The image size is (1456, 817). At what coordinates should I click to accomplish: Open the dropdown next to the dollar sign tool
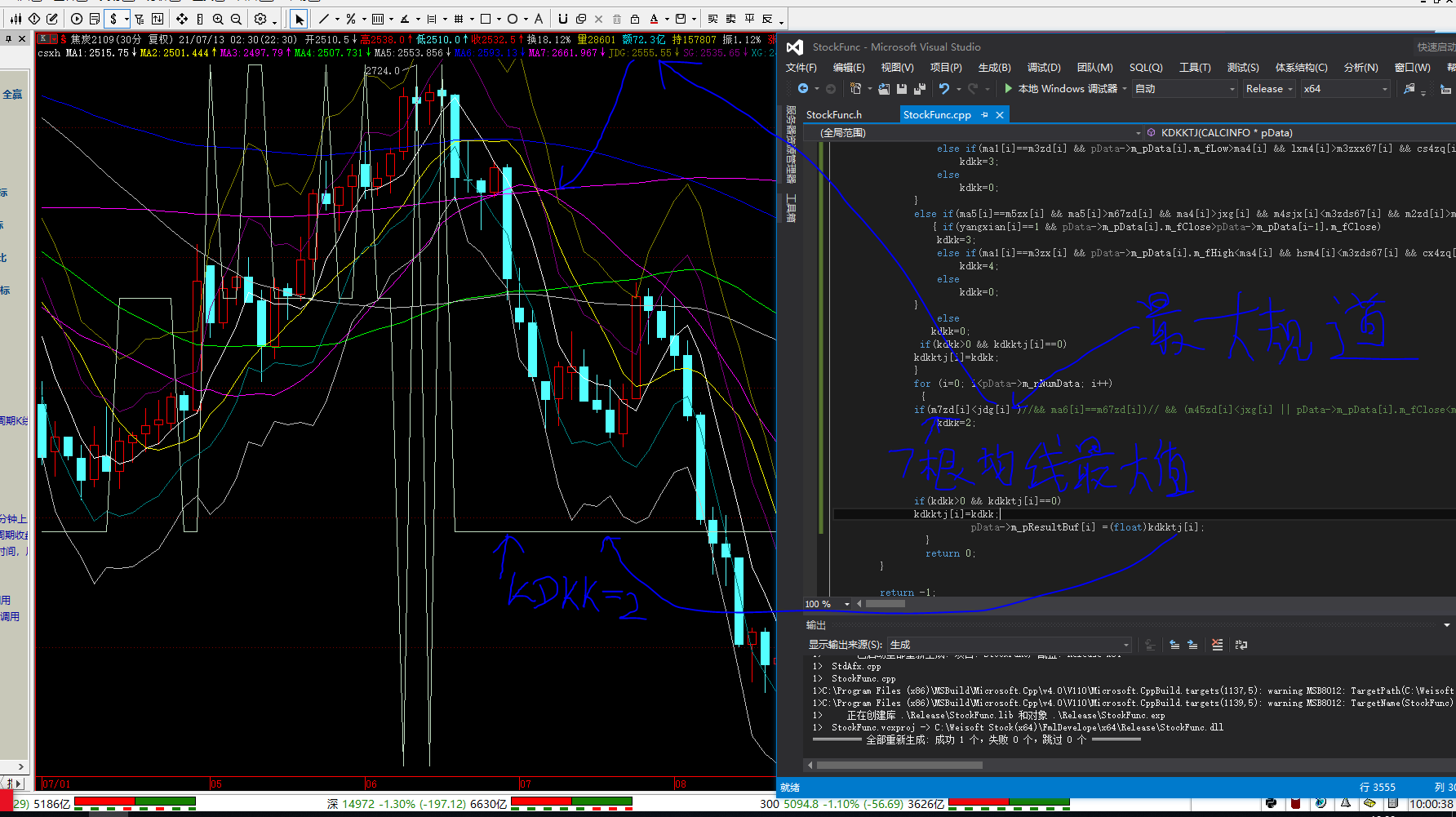pyautogui.click(x=127, y=19)
